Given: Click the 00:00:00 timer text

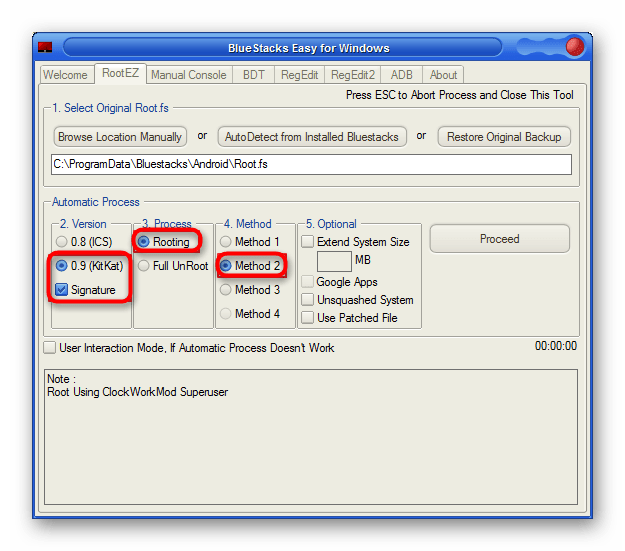Looking at the screenshot, I should [x=556, y=346].
